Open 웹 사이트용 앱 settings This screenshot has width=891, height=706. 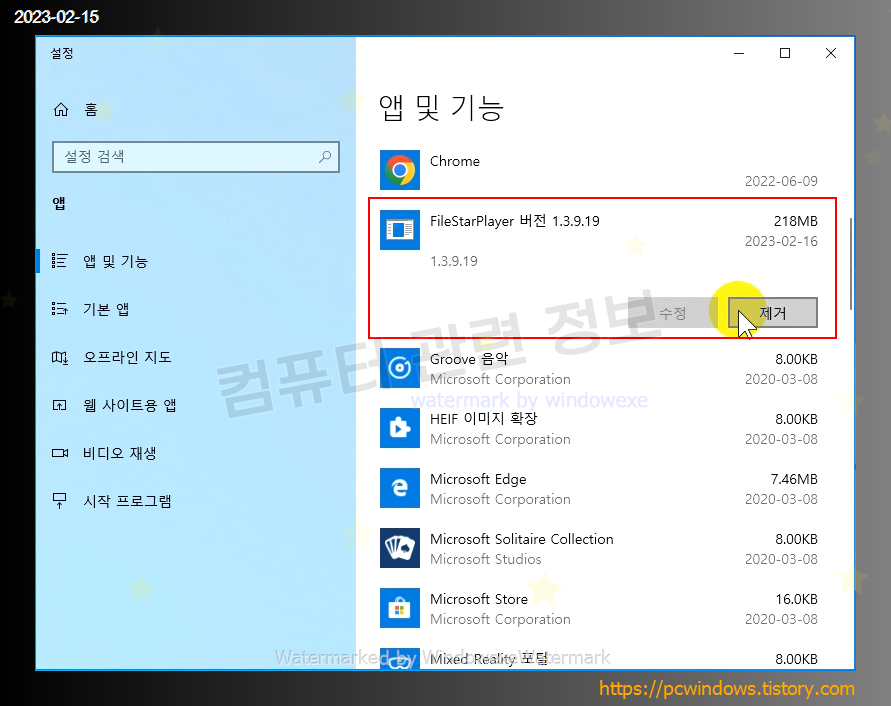pos(195,405)
